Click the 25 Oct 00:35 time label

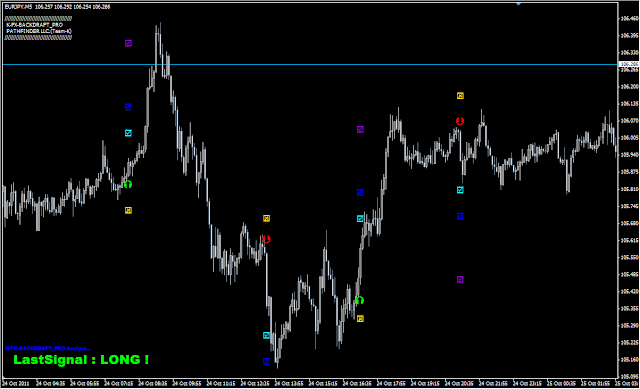562,384
